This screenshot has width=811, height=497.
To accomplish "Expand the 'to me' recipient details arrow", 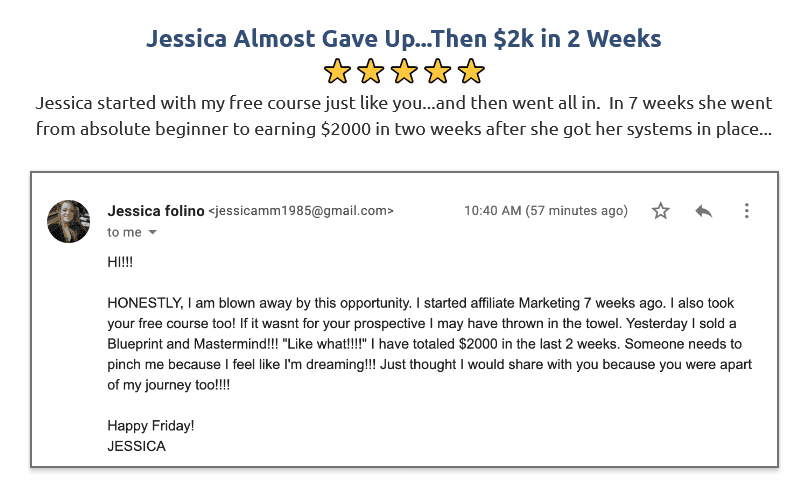I will pos(153,233).
